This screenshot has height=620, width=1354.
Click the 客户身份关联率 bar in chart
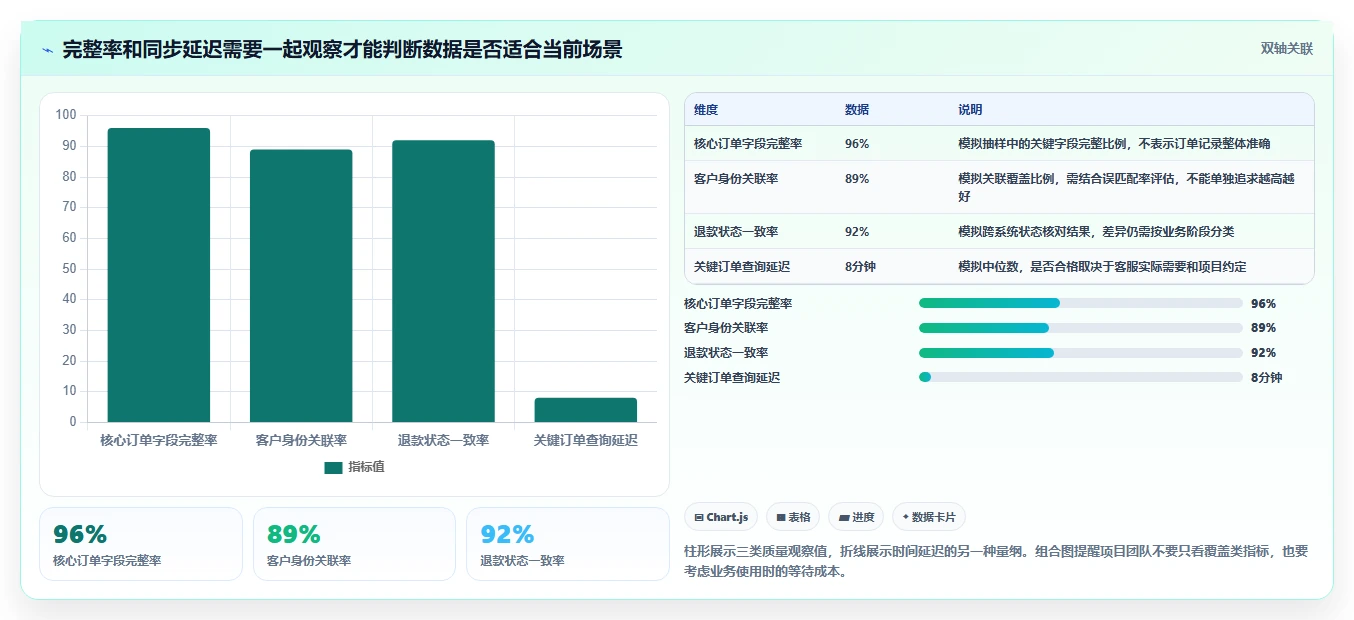301,286
